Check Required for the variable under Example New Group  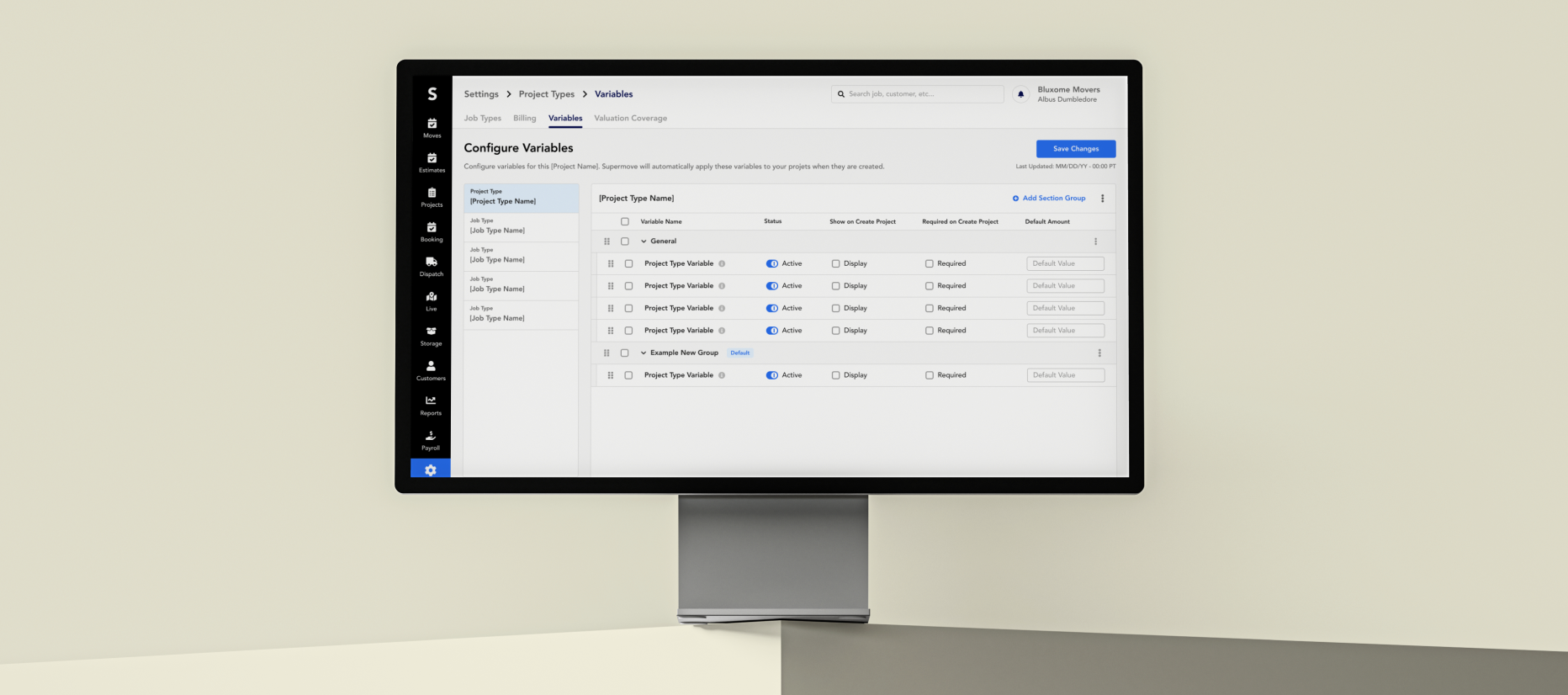coord(930,375)
